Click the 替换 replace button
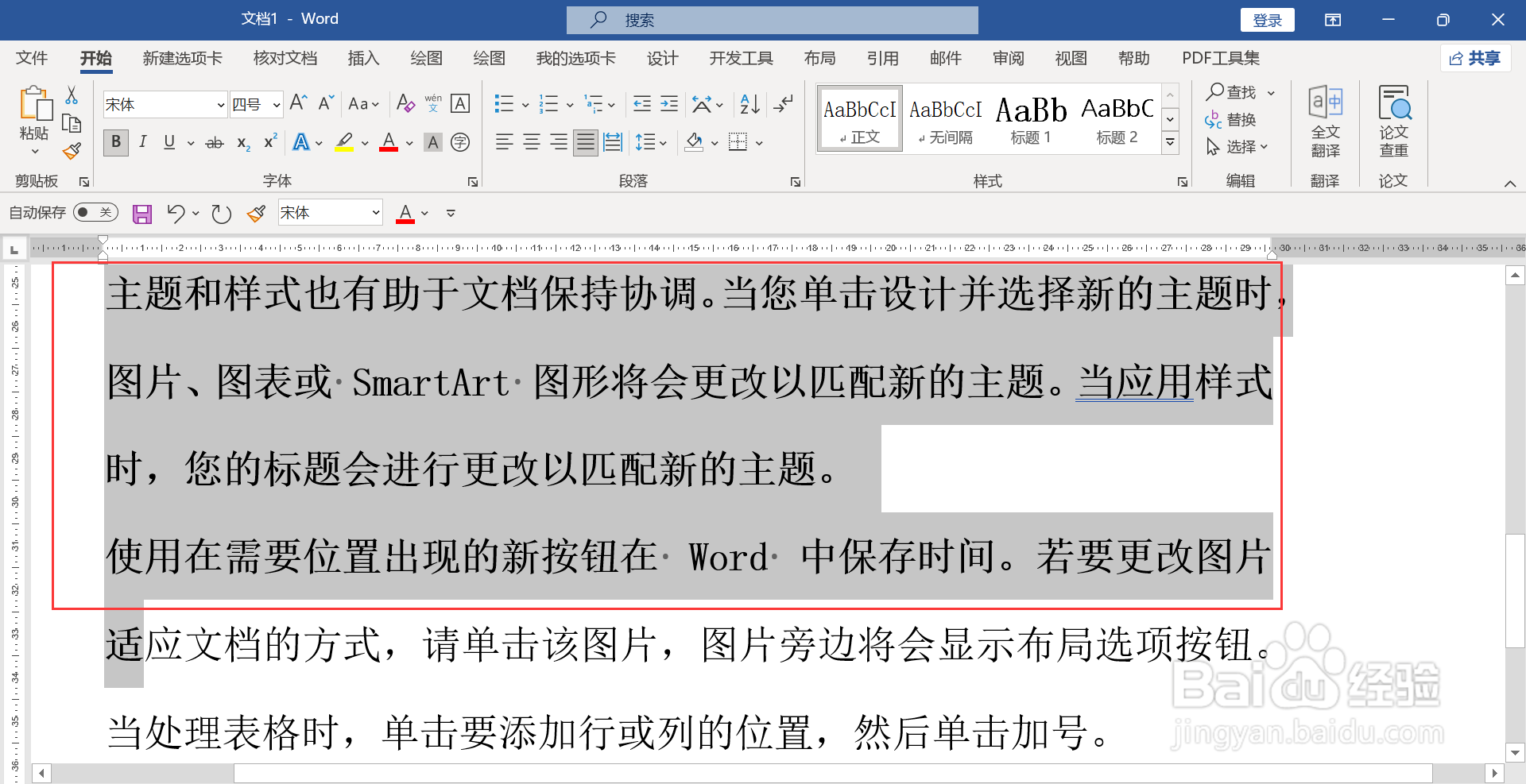 1231,120
